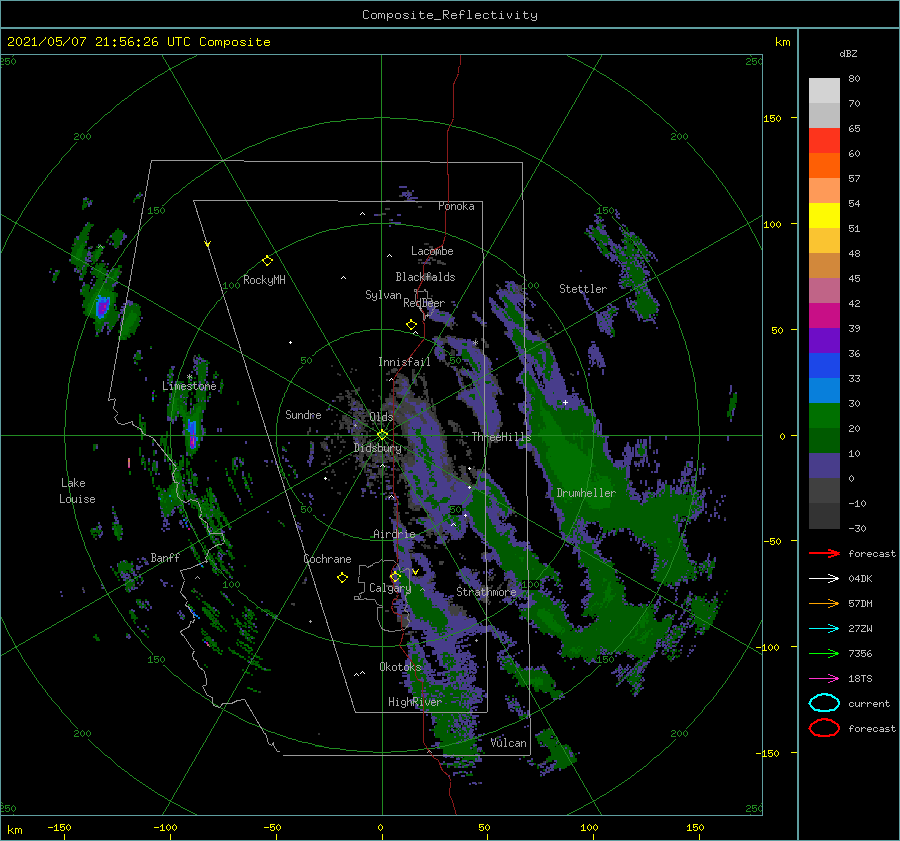
Task: Click yellow diamond marker near RockyMH
Action: [267, 261]
